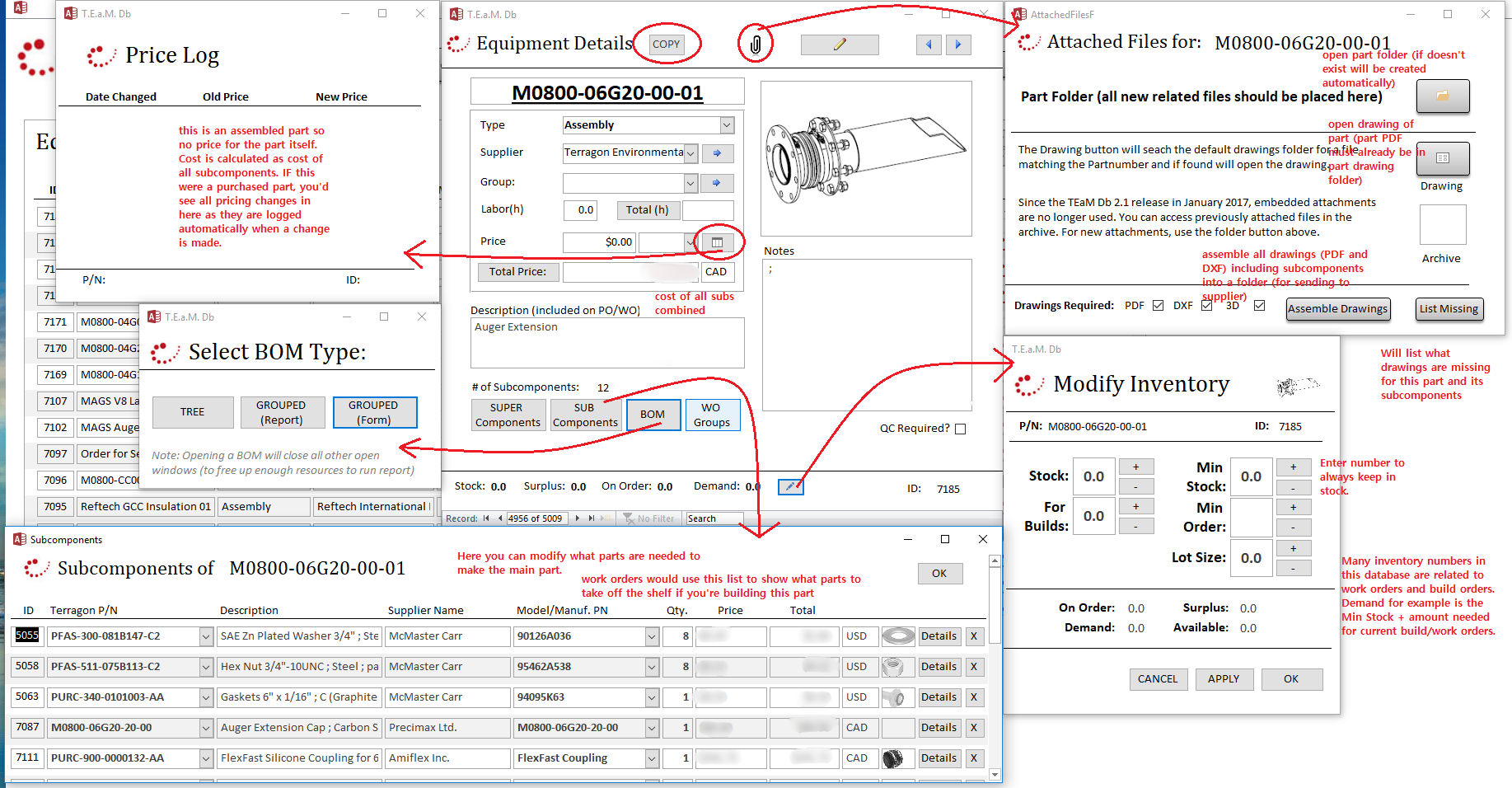Open Details for Hex Nut row
The image size is (1512, 788).
(939, 667)
